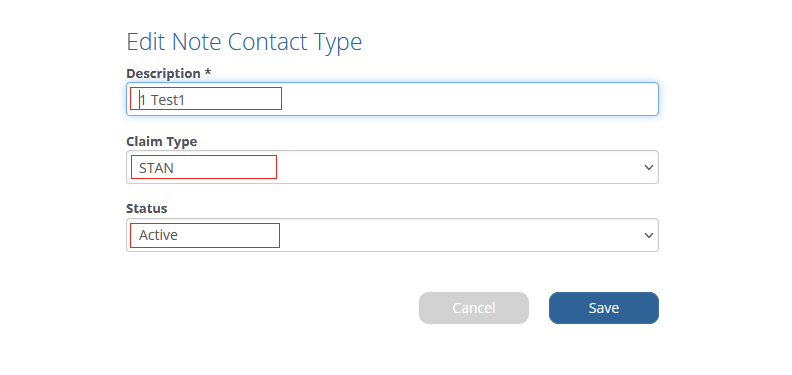Cancel editing the note contact type
The height and width of the screenshot is (375, 792).
474,308
